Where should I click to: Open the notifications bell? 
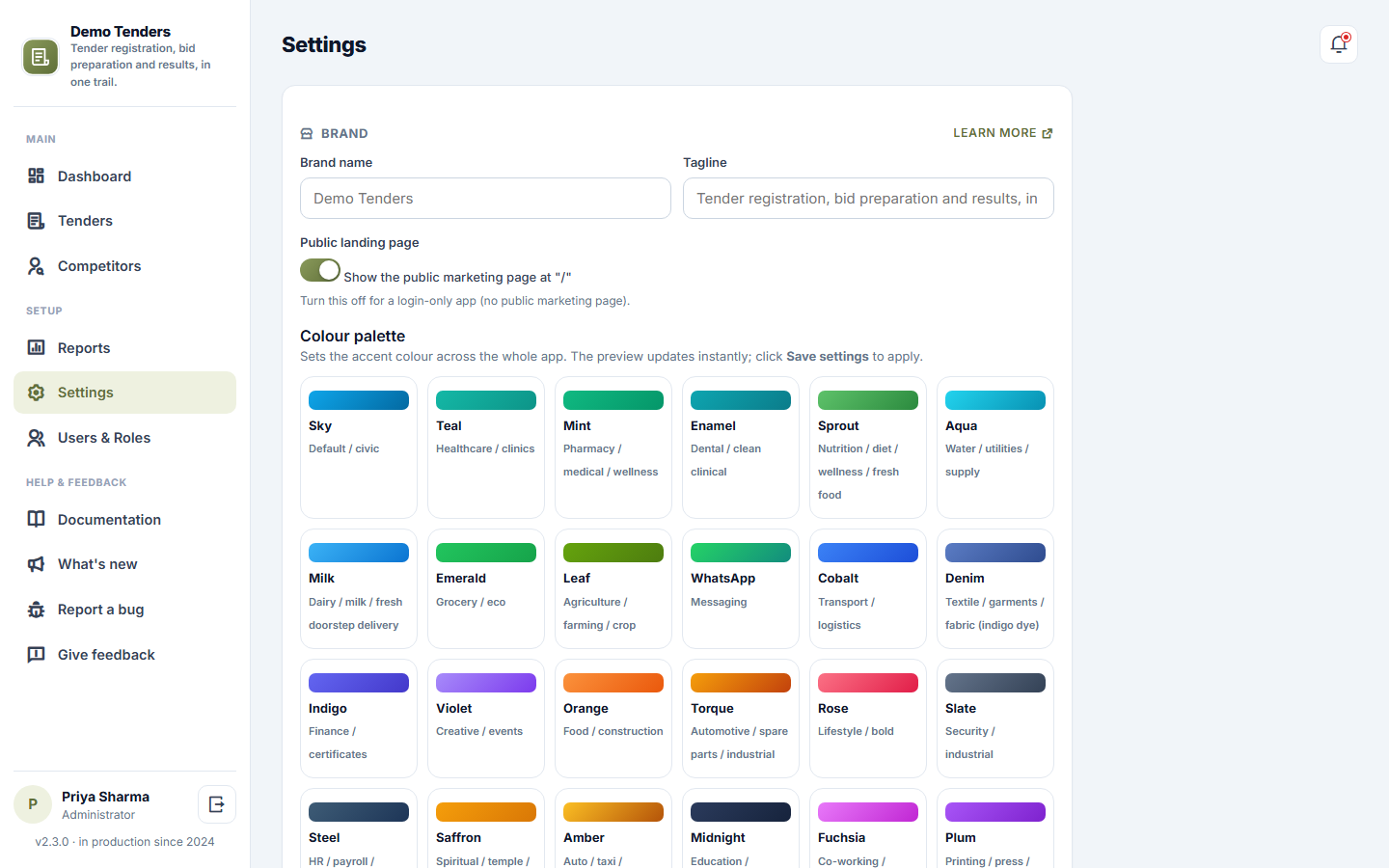click(1339, 44)
